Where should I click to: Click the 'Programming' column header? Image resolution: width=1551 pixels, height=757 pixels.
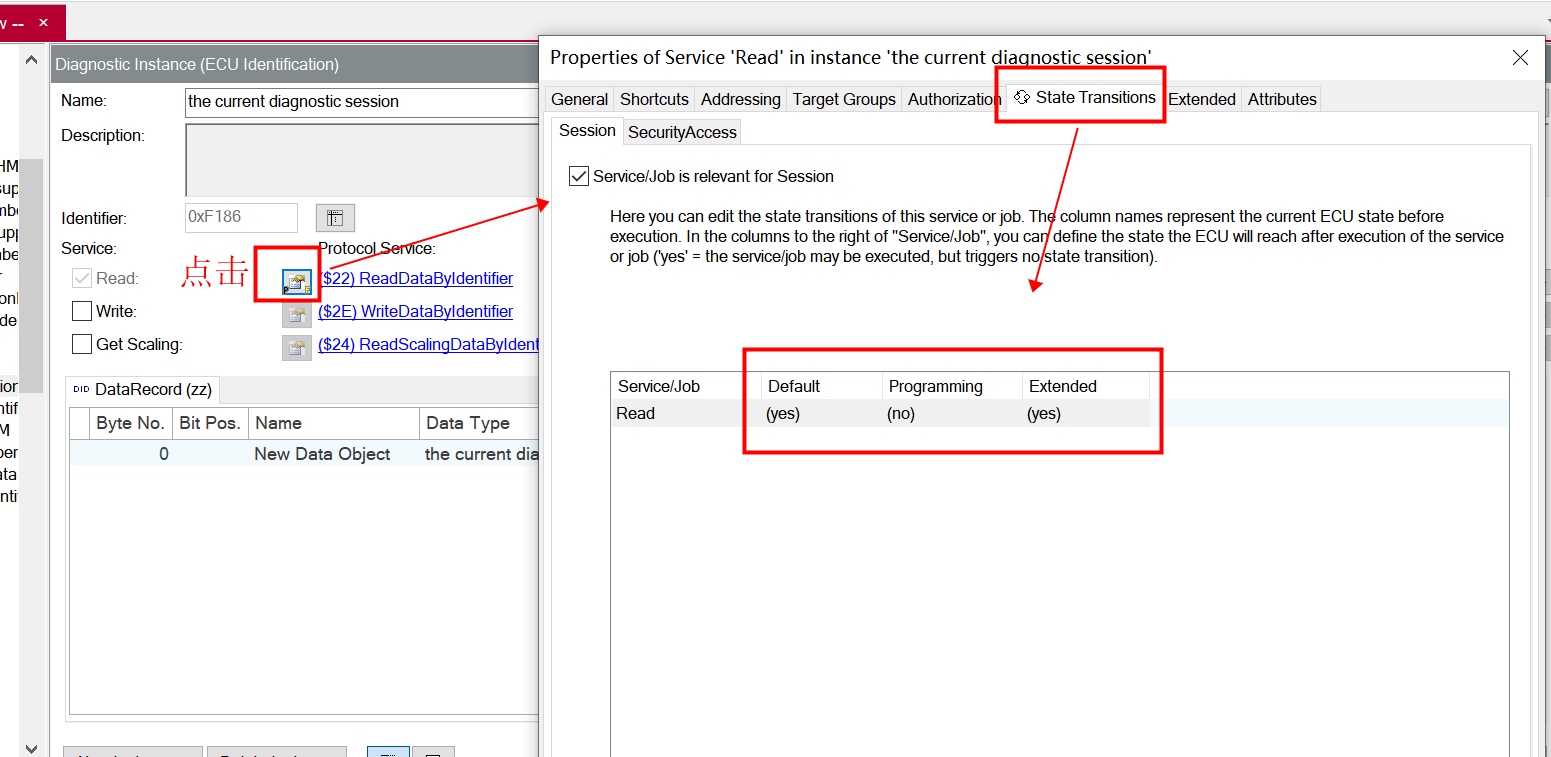coord(951,387)
